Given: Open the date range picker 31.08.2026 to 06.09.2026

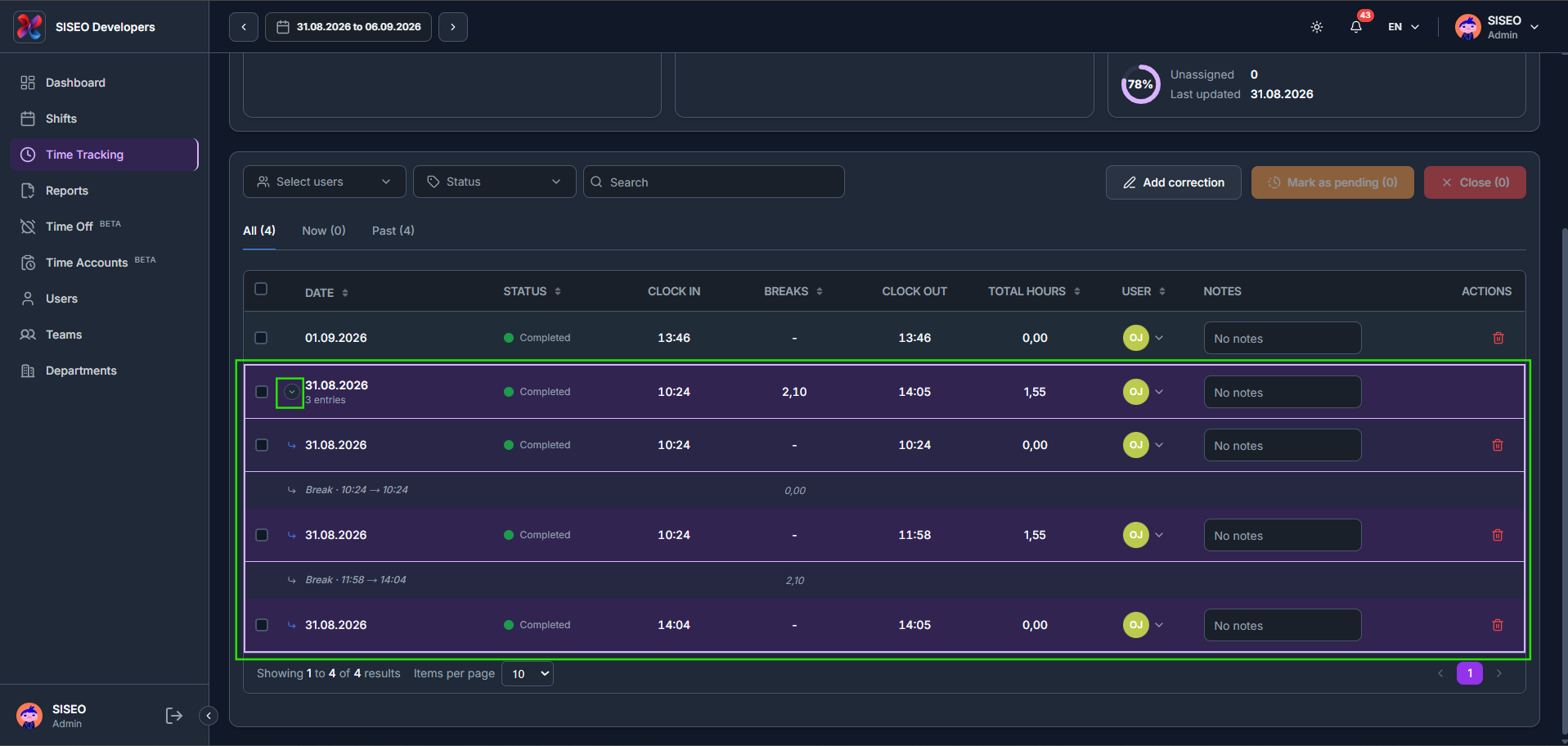Looking at the screenshot, I should pyautogui.click(x=348, y=27).
